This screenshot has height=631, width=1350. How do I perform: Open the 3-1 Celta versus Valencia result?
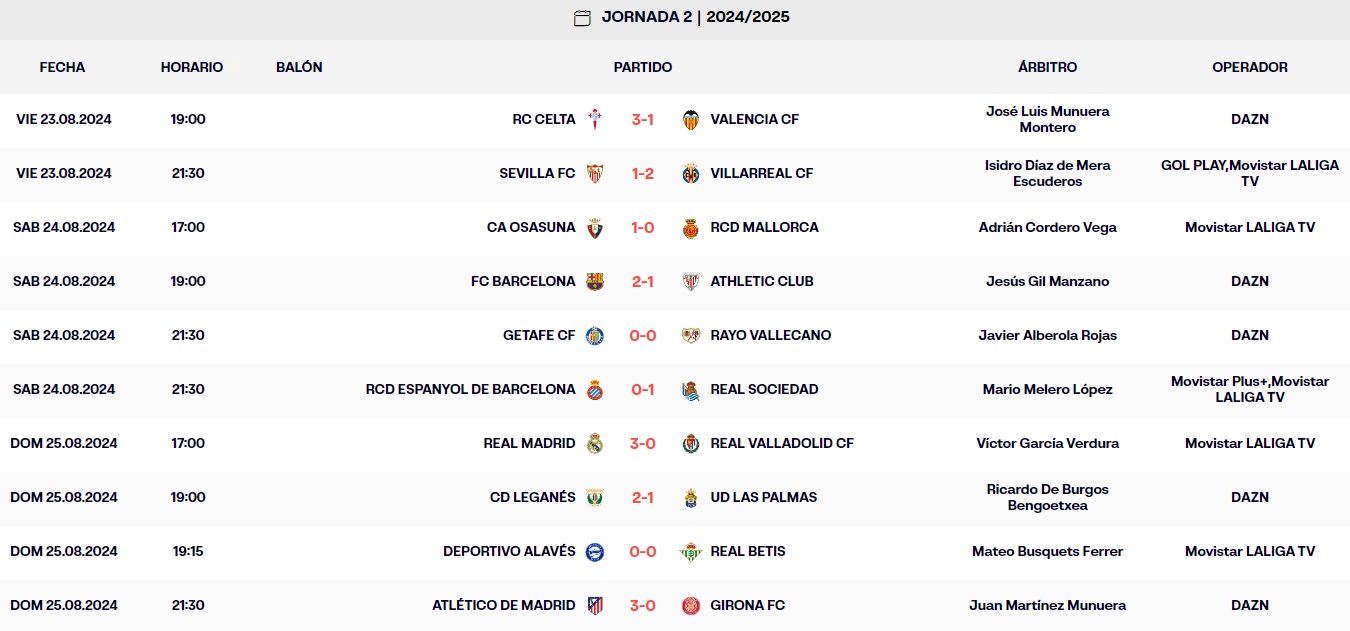(x=641, y=118)
